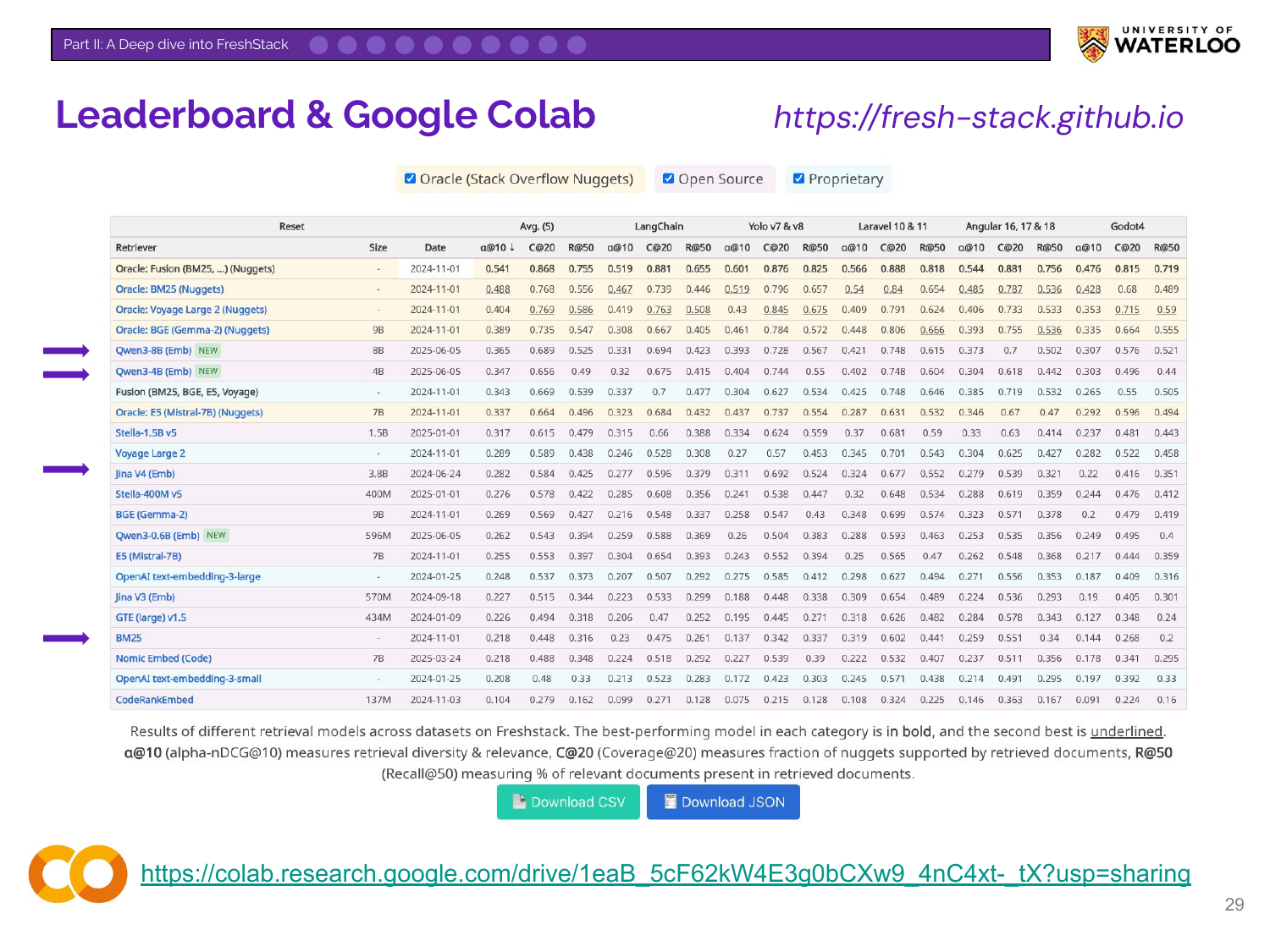1270x952 pixels.
Task: Sort by the Avg α@10 column header
Action: click(x=497, y=248)
